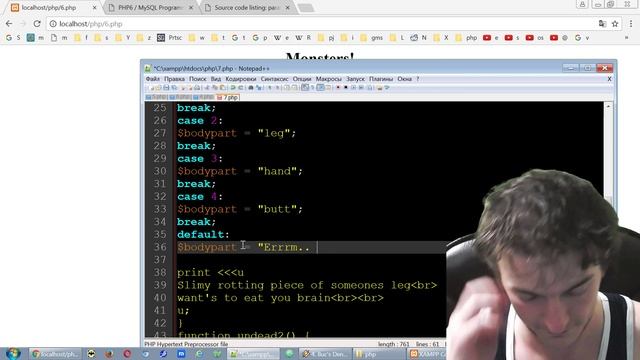640x360 pixels.
Task: Open the gms bookmark folder
Action: point(372,38)
